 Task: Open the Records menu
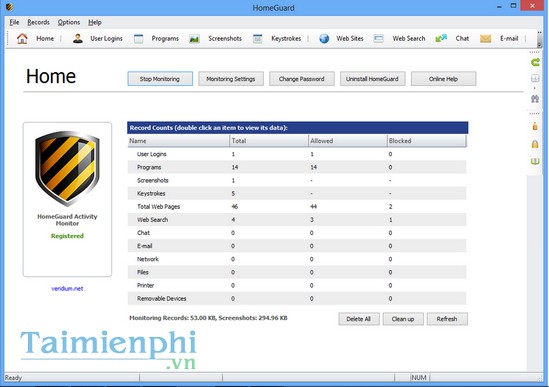pos(39,22)
